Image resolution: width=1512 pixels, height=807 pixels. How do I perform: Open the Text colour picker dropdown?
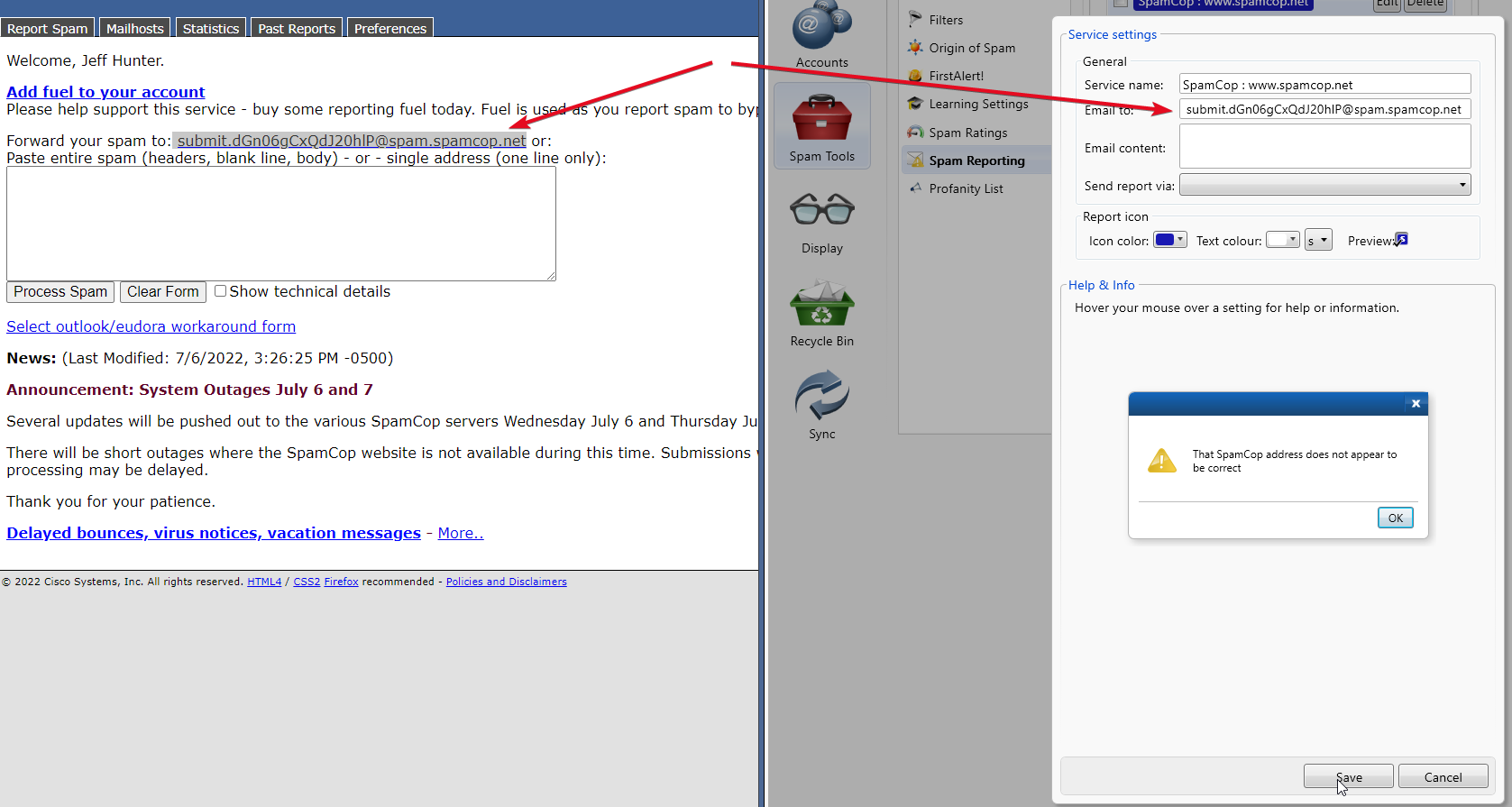[x=1283, y=240]
